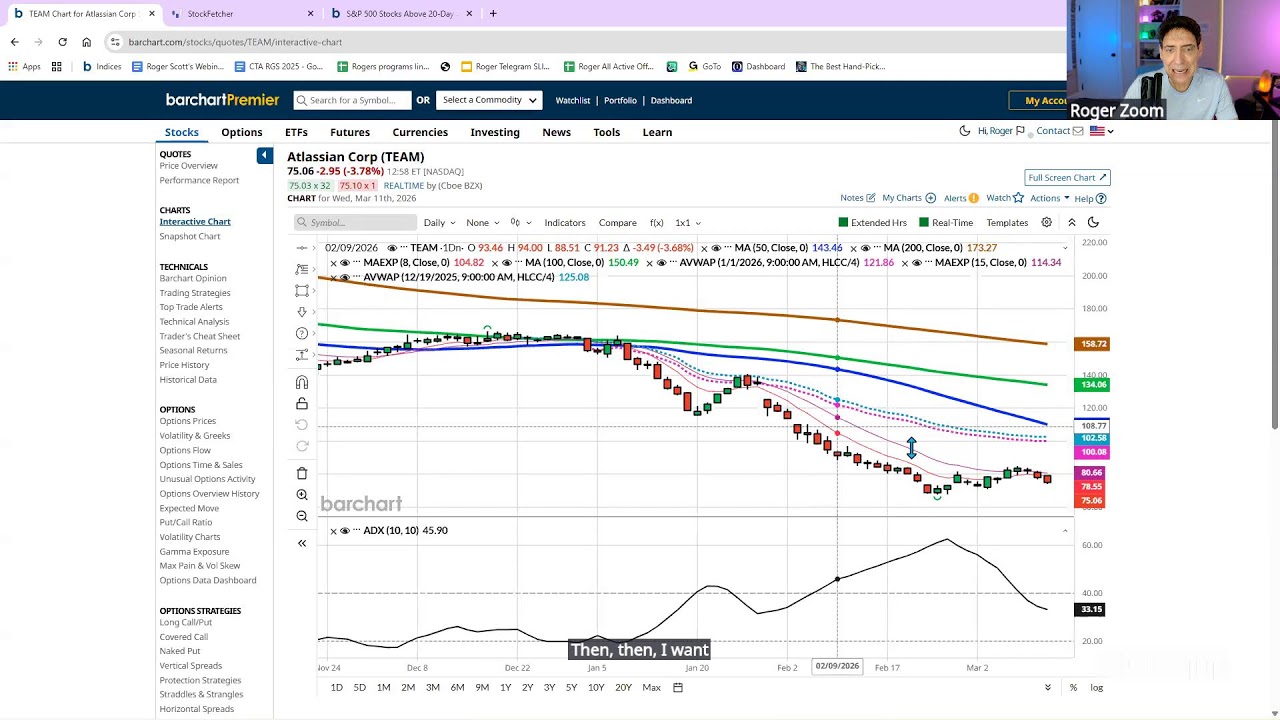The width and height of the screenshot is (1280, 720).
Task: Click the Compare button
Action: pos(617,223)
